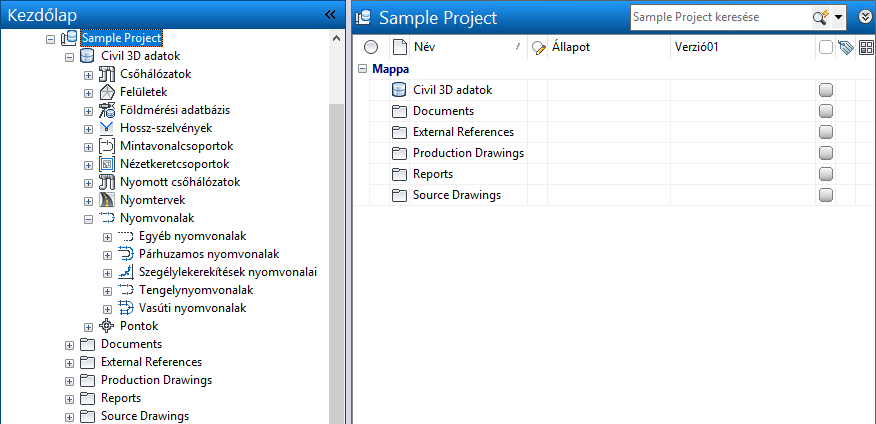Toggle the checkbox in the Reports row
Viewport: 876px width, 424px height.
[x=826, y=174]
